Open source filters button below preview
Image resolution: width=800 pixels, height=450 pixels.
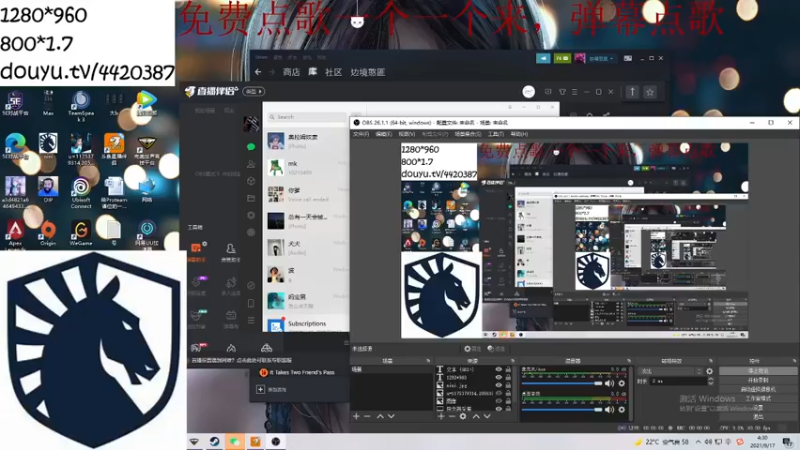click(x=496, y=348)
